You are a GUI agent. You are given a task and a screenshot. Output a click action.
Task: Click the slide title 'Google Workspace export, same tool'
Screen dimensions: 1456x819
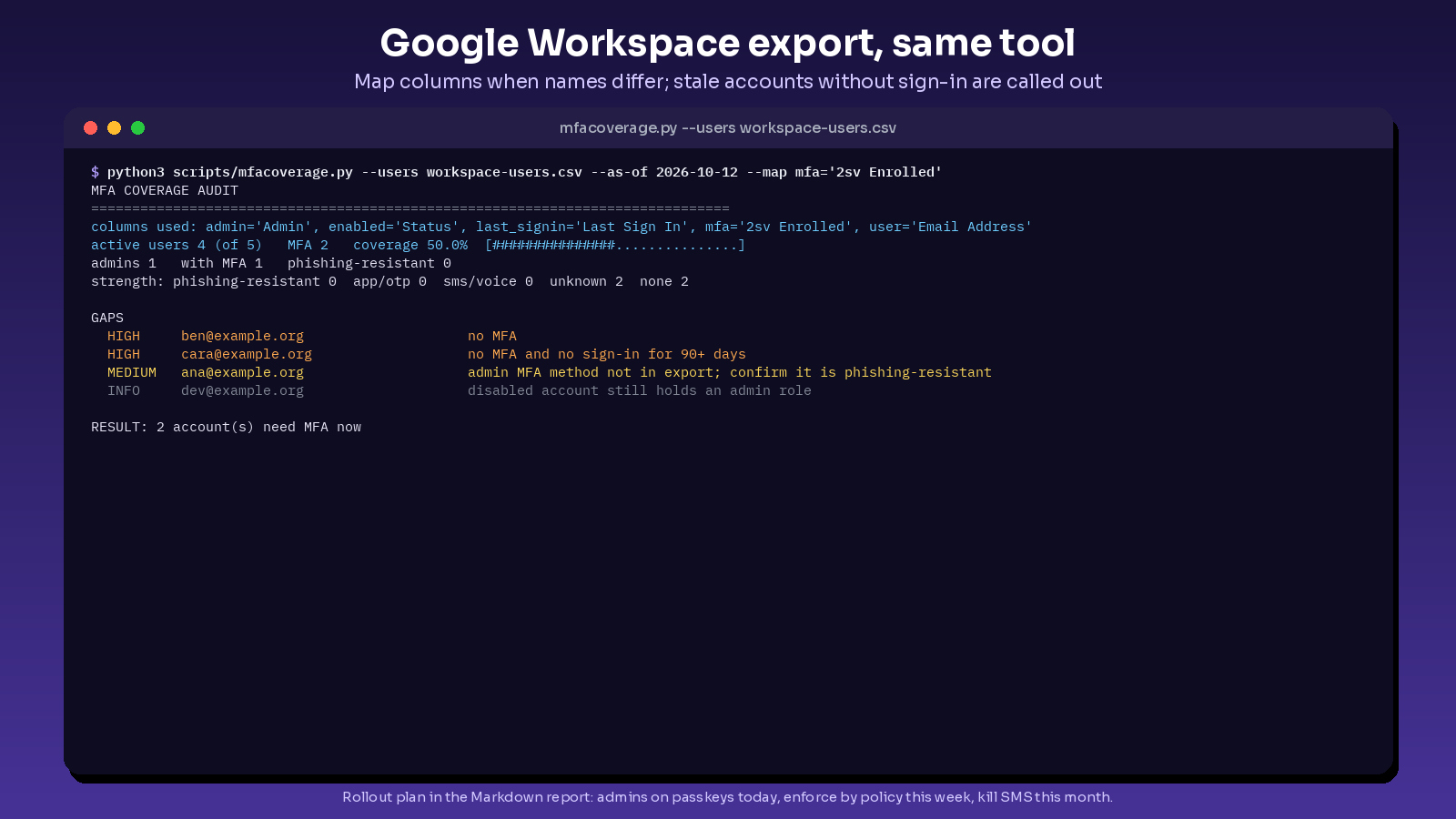click(x=728, y=43)
